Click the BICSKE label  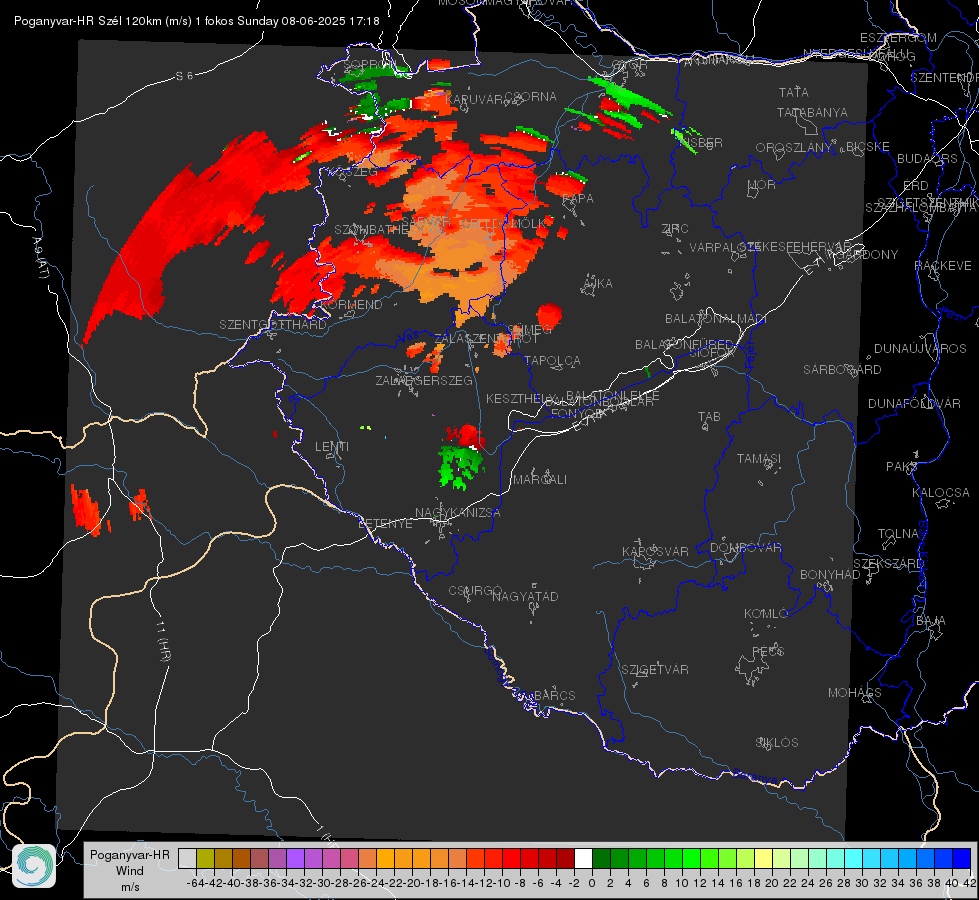[x=867, y=146]
